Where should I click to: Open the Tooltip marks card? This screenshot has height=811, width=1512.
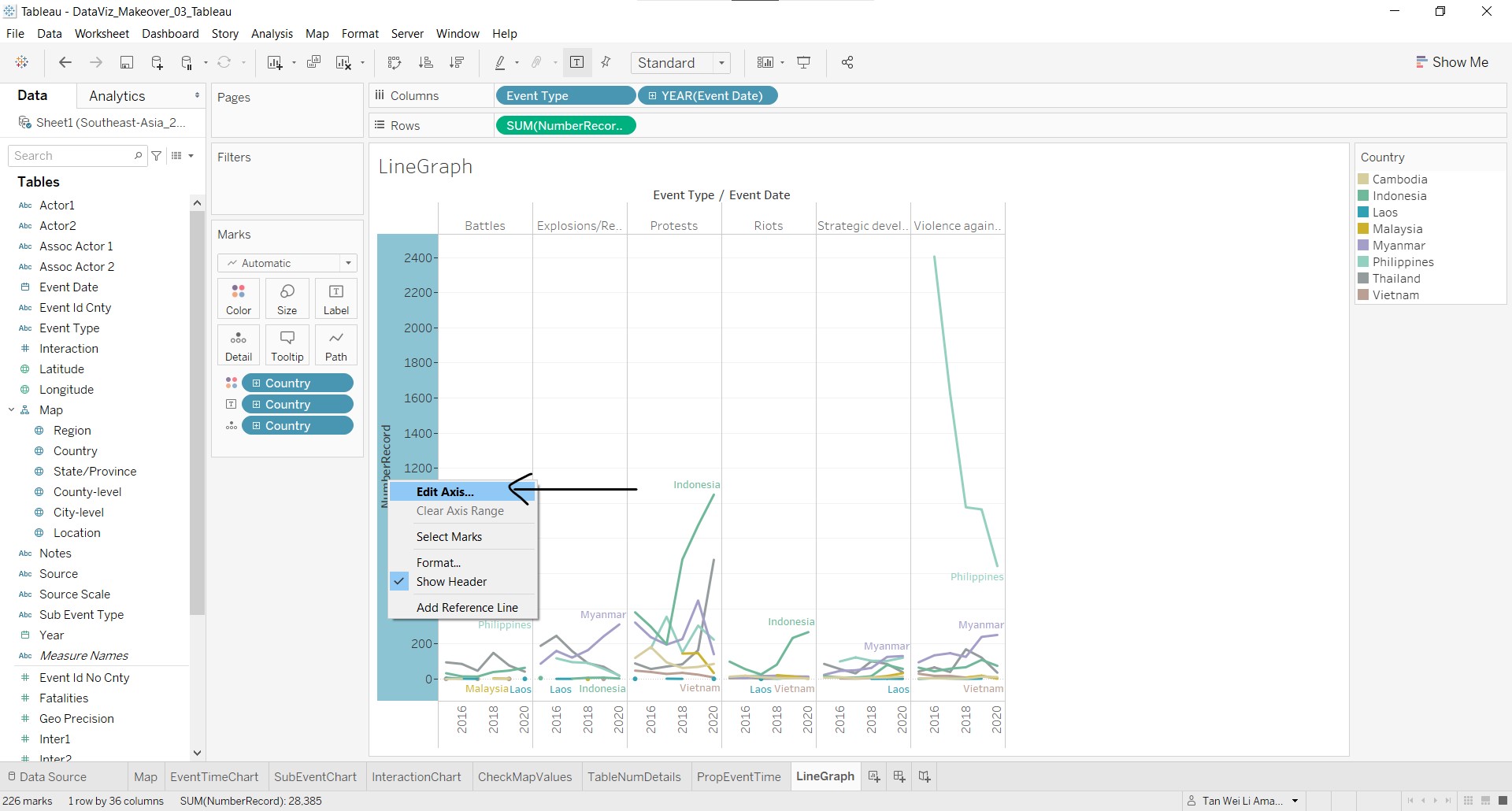point(287,345)
